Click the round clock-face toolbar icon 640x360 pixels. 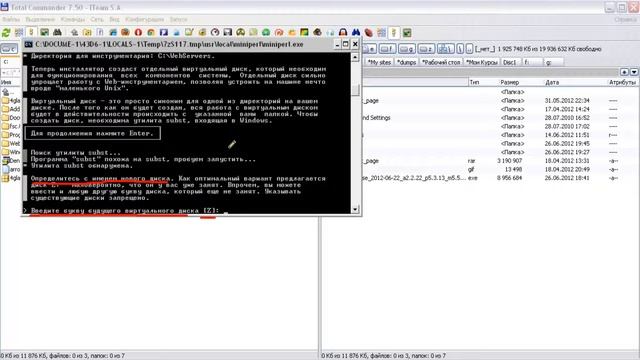(x=215, y=32)
